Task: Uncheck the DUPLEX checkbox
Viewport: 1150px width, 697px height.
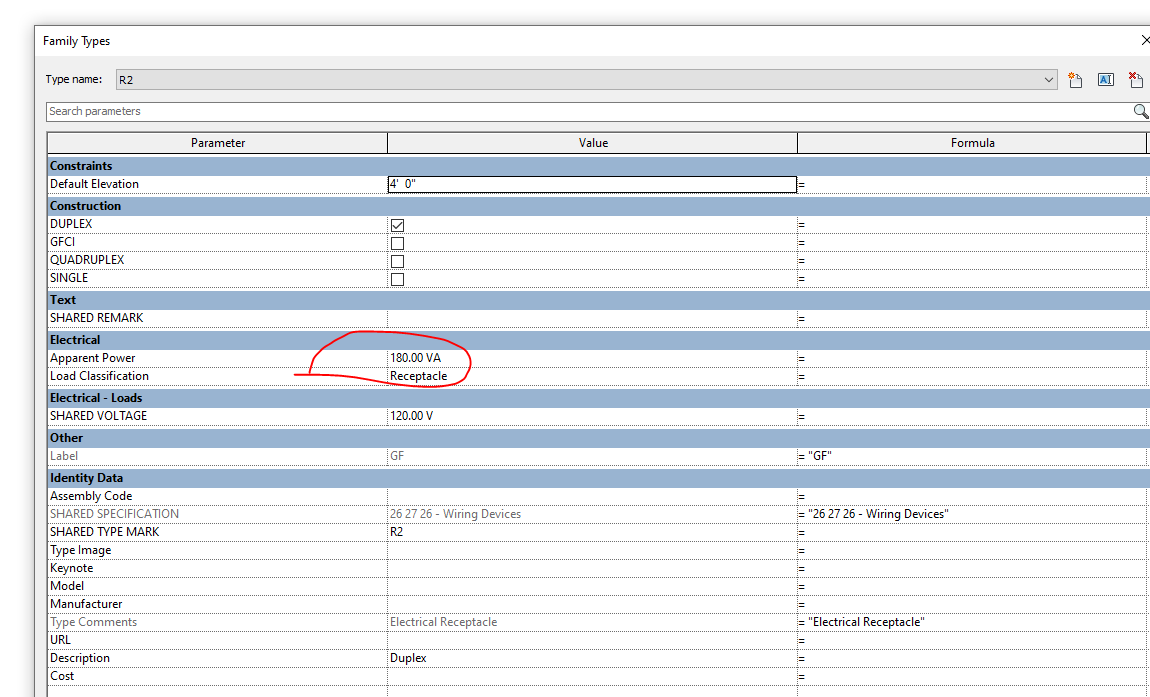Action: pyautogui.click(x=397, y=225)
